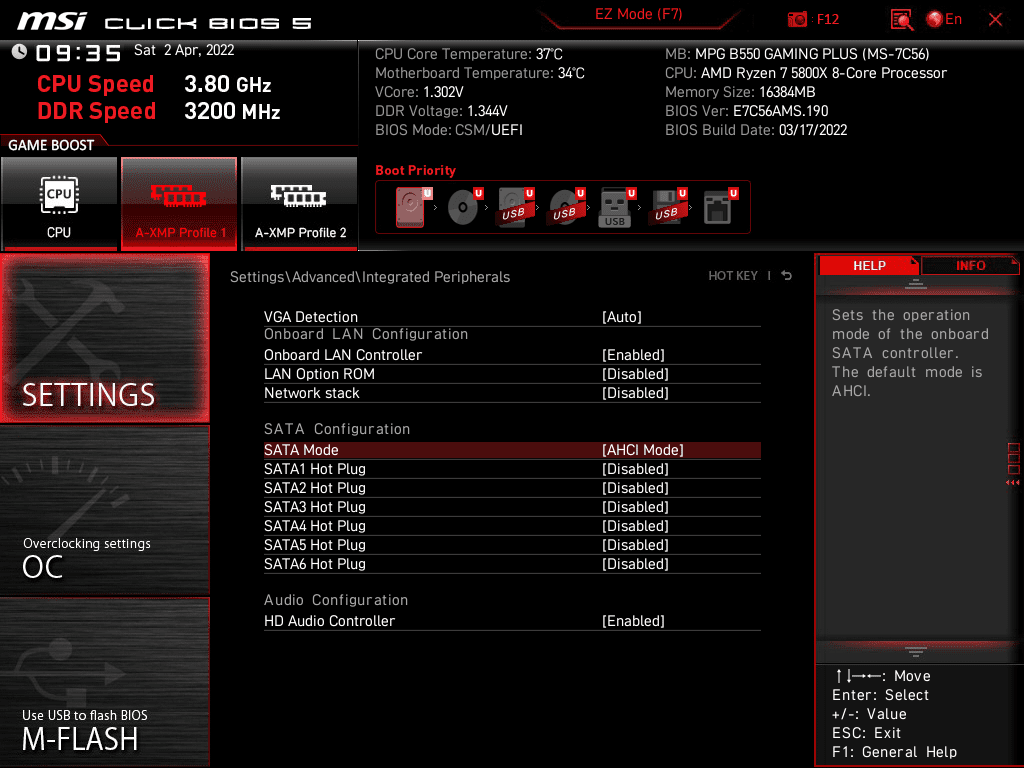Select the USB CD/DVD boot icon
1024x768 pixels.
[x=566, y=207]
